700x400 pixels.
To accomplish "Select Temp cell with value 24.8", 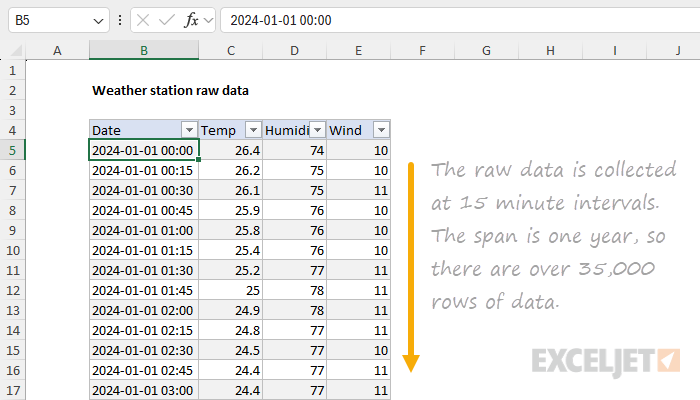I will click(x=230, y=330).
